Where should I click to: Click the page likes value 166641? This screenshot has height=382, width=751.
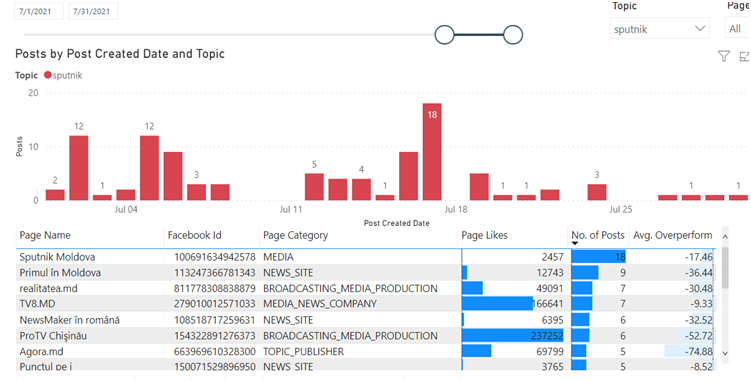point(547,303)
